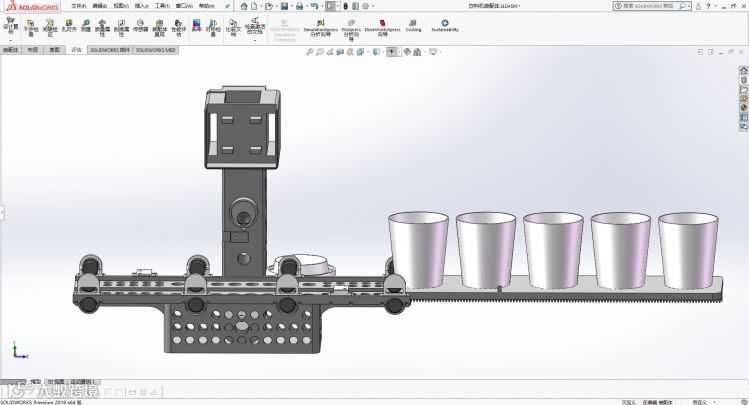
Task: Click the Home icon in top toolbar
Action: coord(244,6)
